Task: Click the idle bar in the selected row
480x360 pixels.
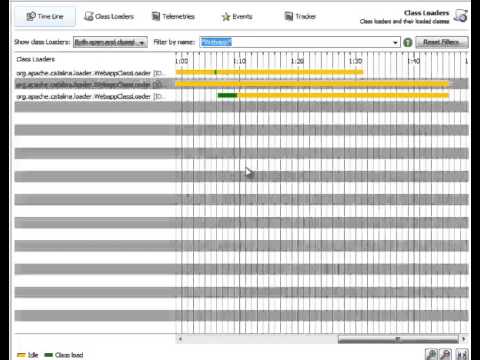Action: 312,84
